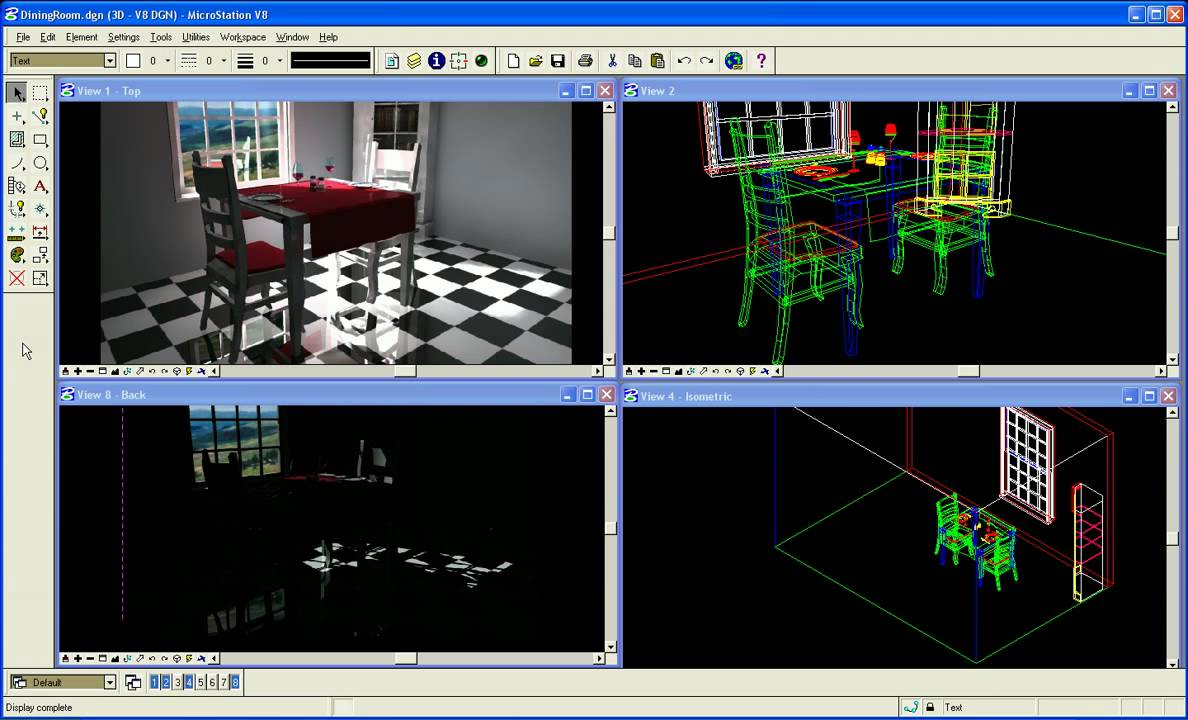Click the line style preview bar

tap(331, 61)
